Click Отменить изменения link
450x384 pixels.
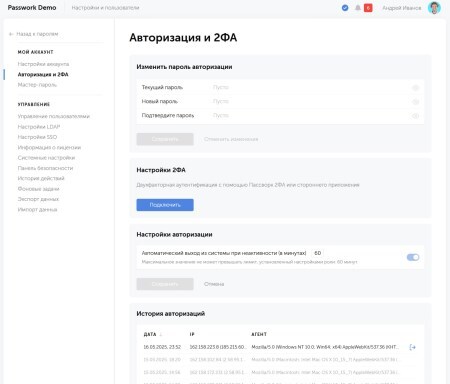pyautogui.click(x=231, y=139)
